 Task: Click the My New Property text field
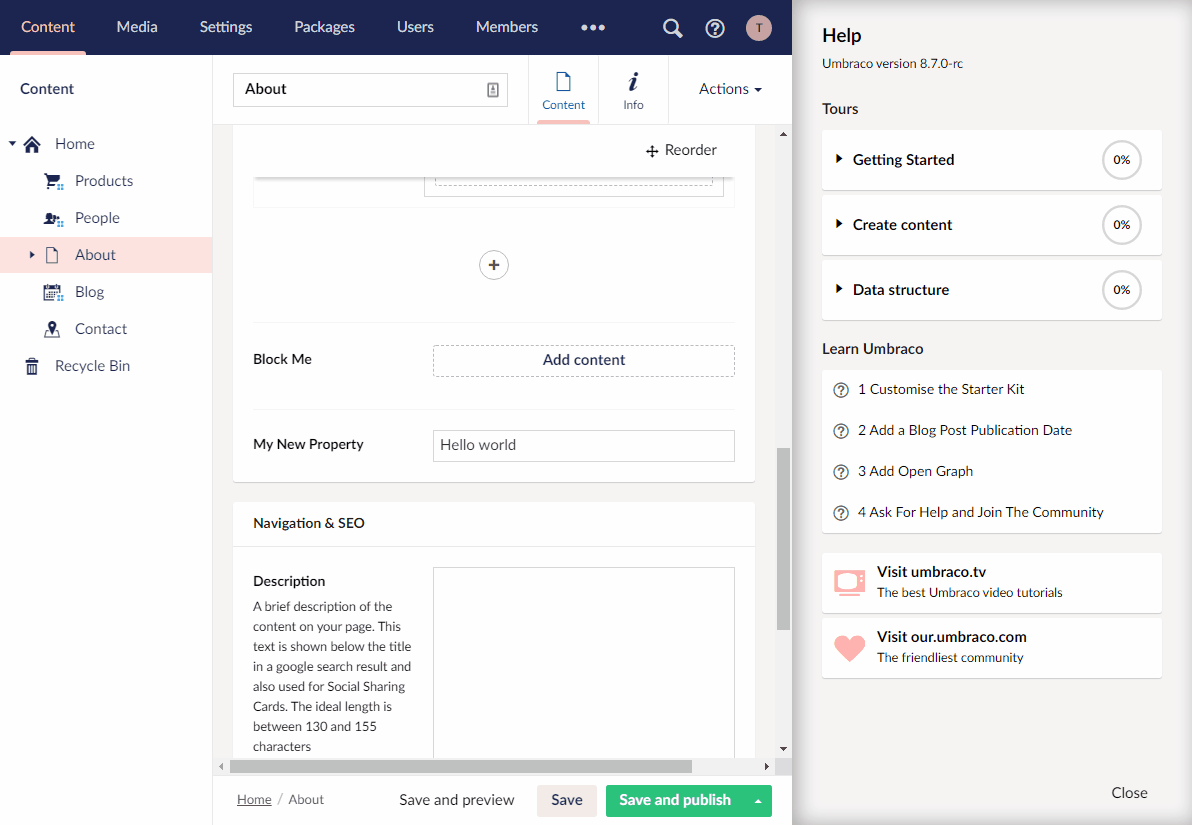(x=583, y=445)
